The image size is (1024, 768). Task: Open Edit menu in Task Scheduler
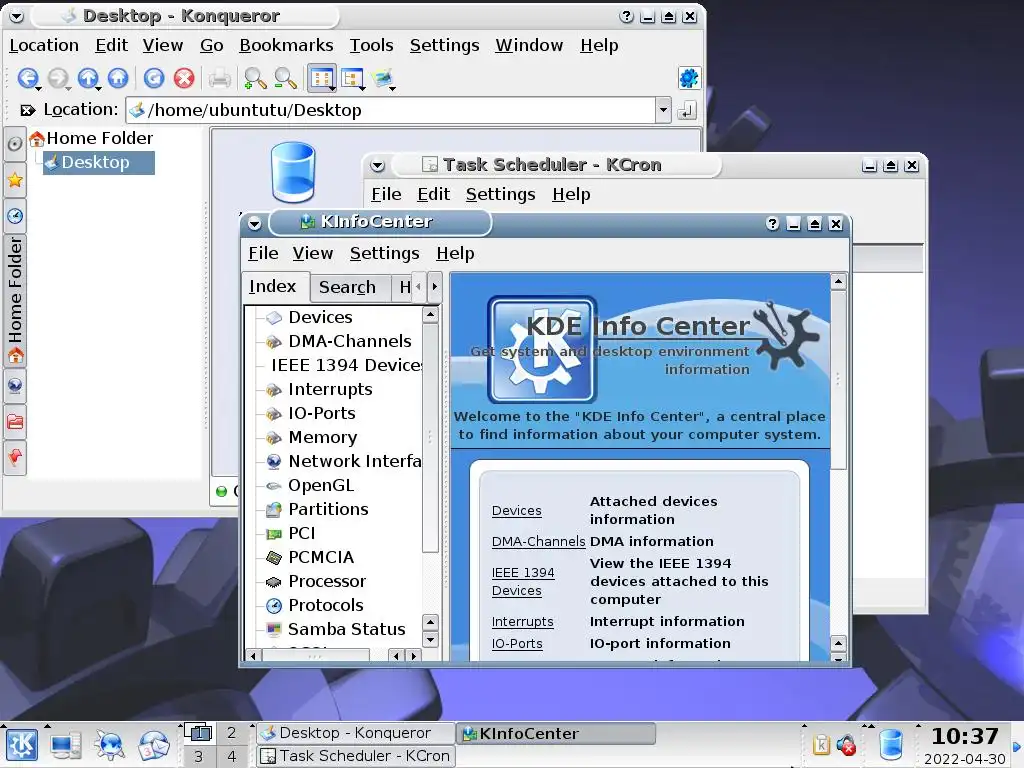click(434, 194)
